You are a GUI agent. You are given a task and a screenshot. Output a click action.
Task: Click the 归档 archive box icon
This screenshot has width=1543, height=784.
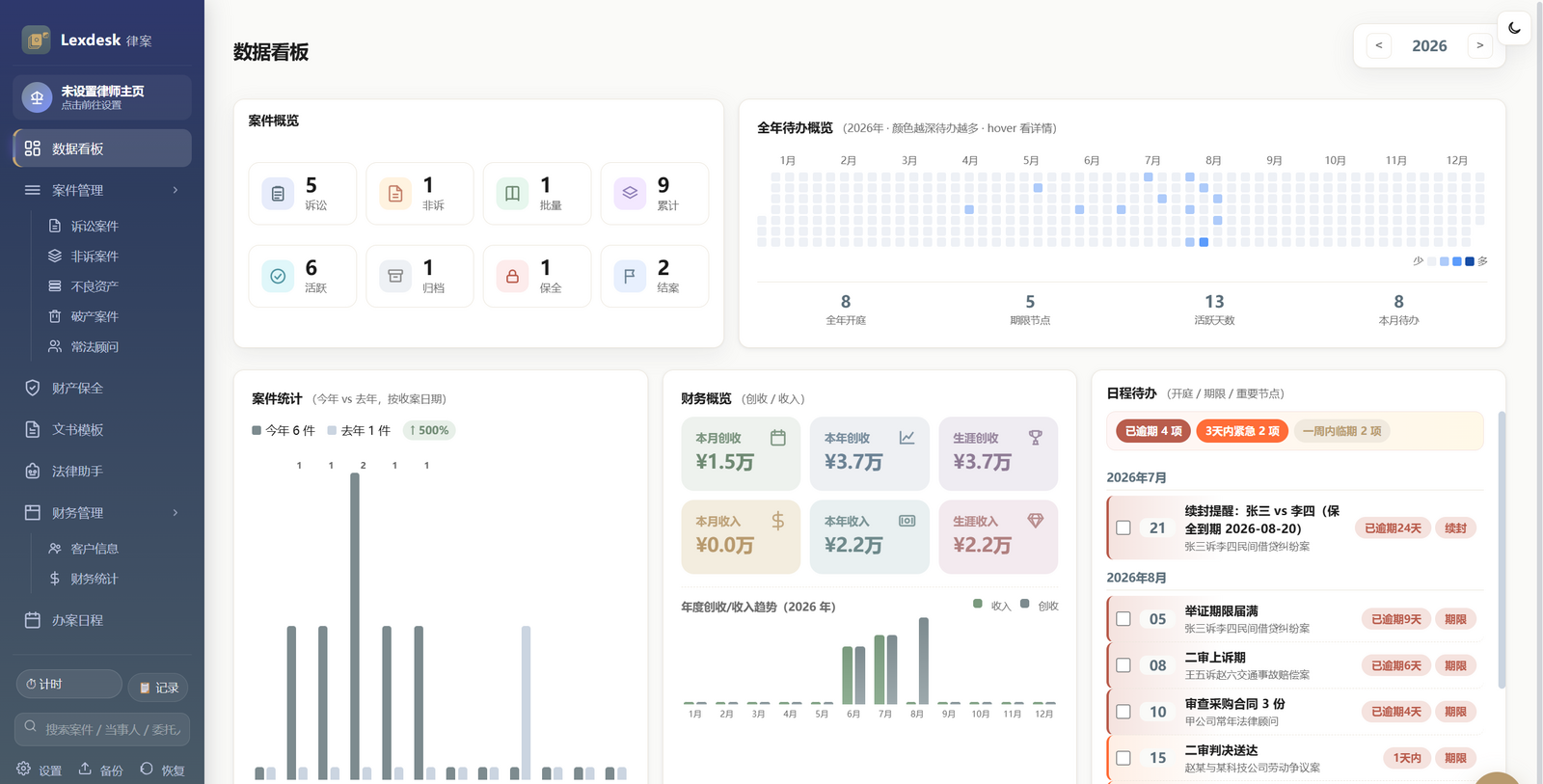click(395, 276)
